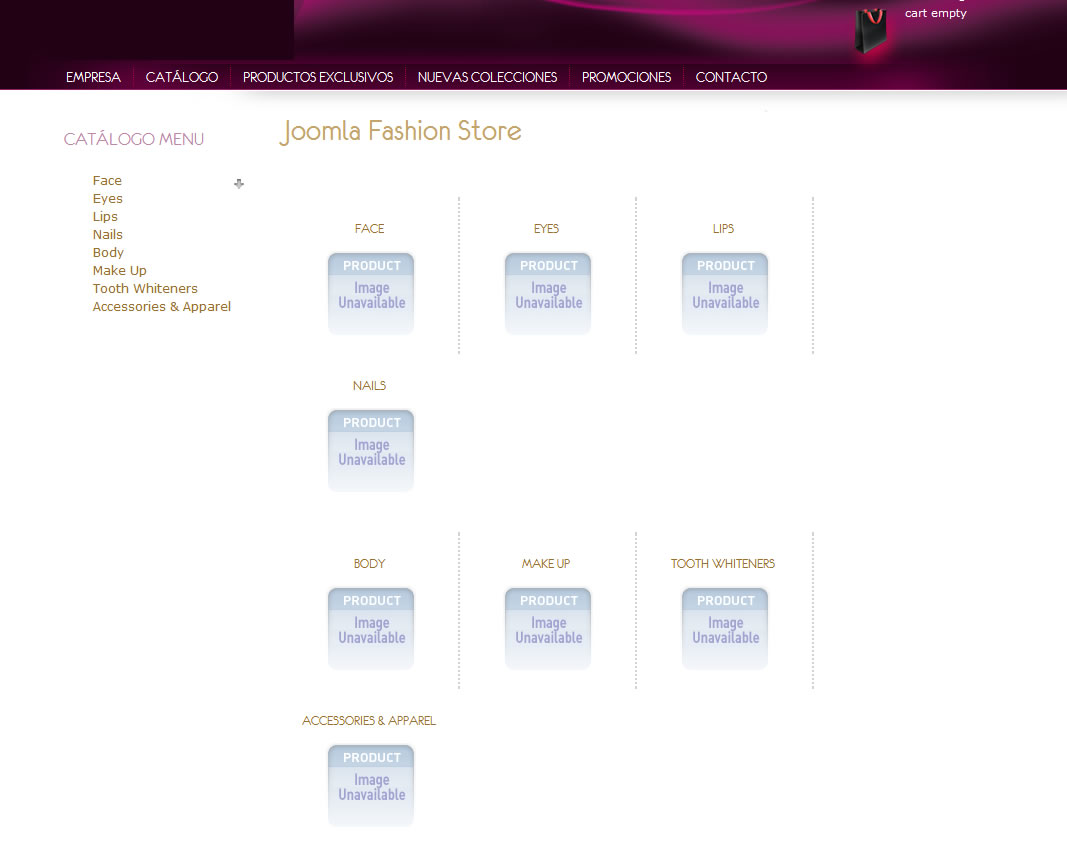Open the product image under FACE
The image size is (1067, 849).
coord(371,294)
